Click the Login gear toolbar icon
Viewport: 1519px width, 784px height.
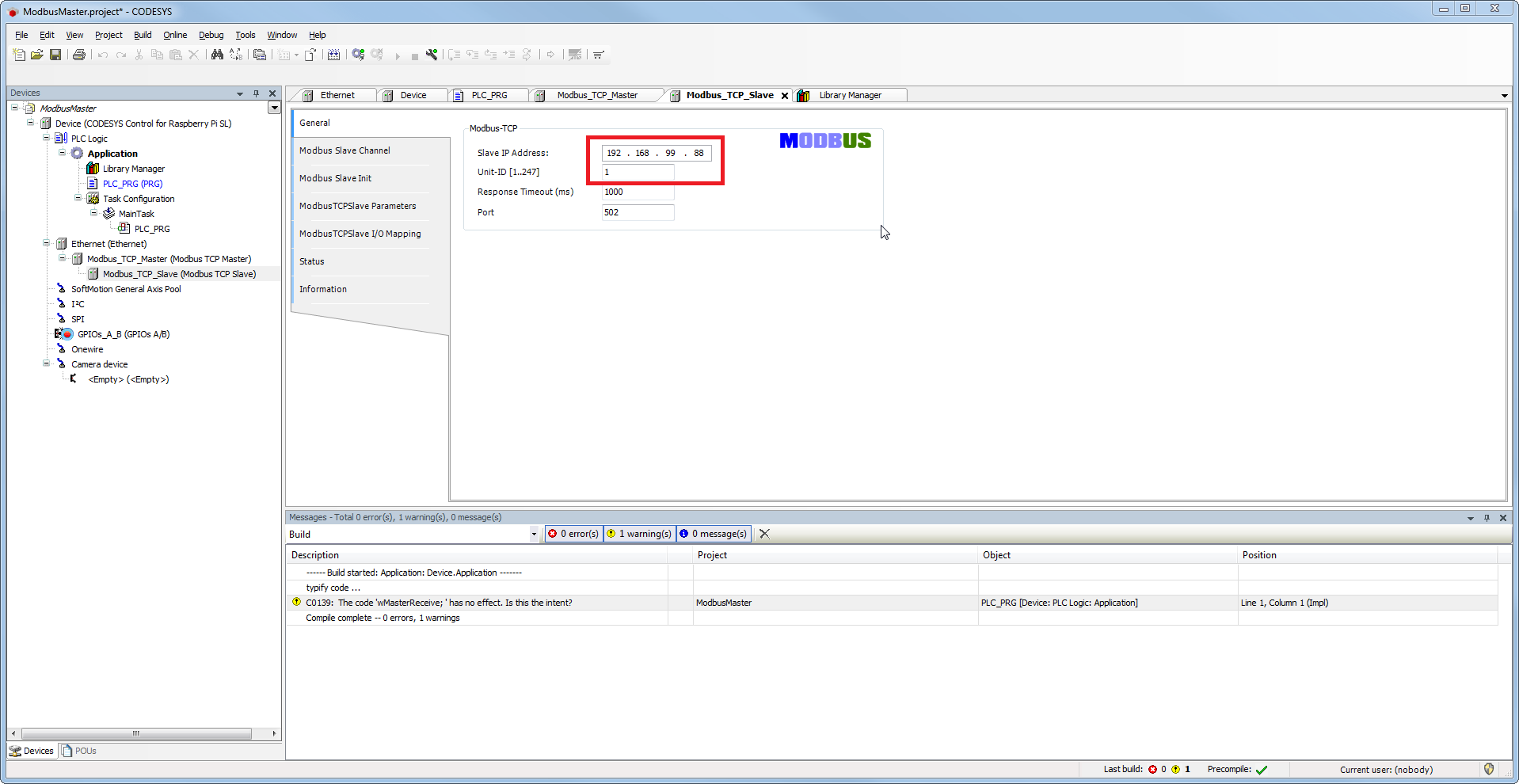pos(358,55)
